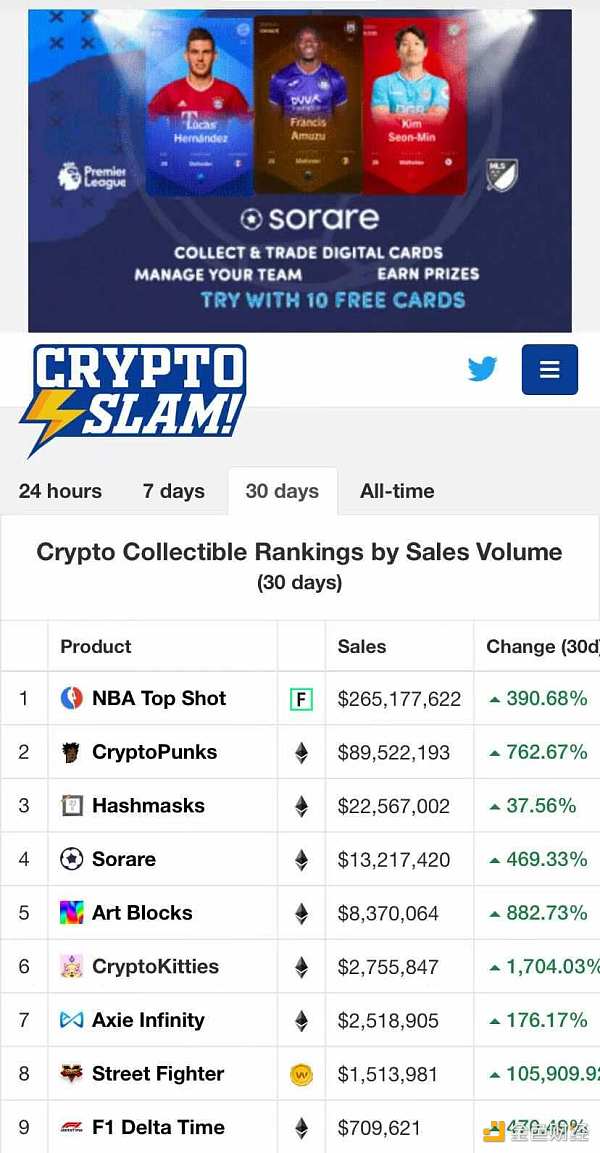The width and height of the screenshot is (600, 1153).
Task: Click the CryptoPunks avatar icon
Action: 71,753
